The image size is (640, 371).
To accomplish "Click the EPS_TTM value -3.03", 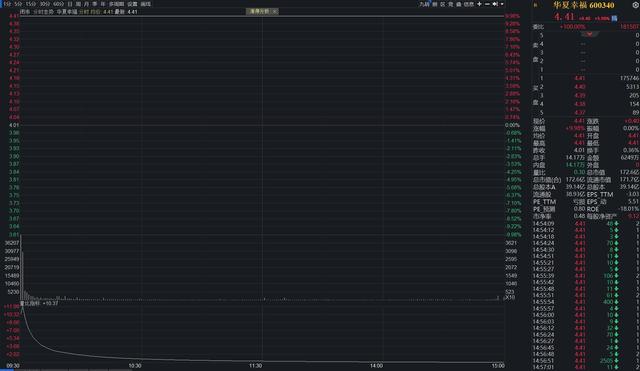I will pos(633,194).
